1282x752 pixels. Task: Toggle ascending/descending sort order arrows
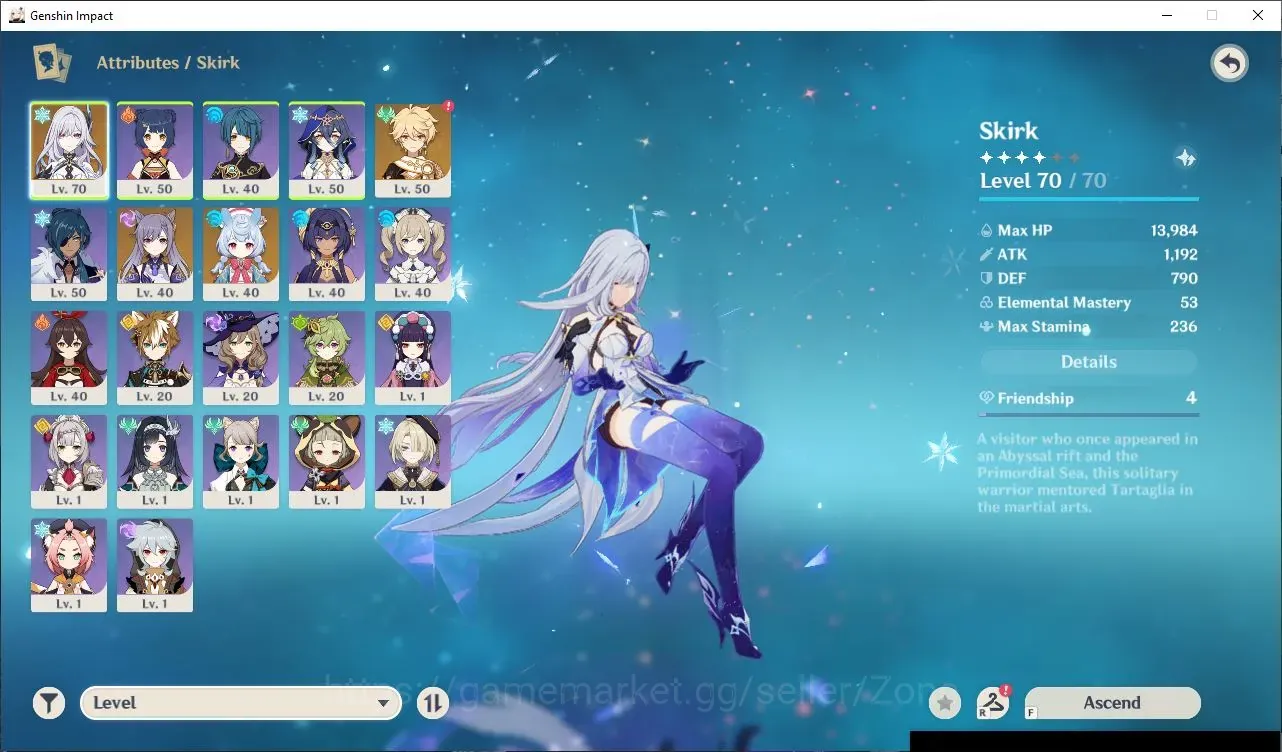[432, 703]
